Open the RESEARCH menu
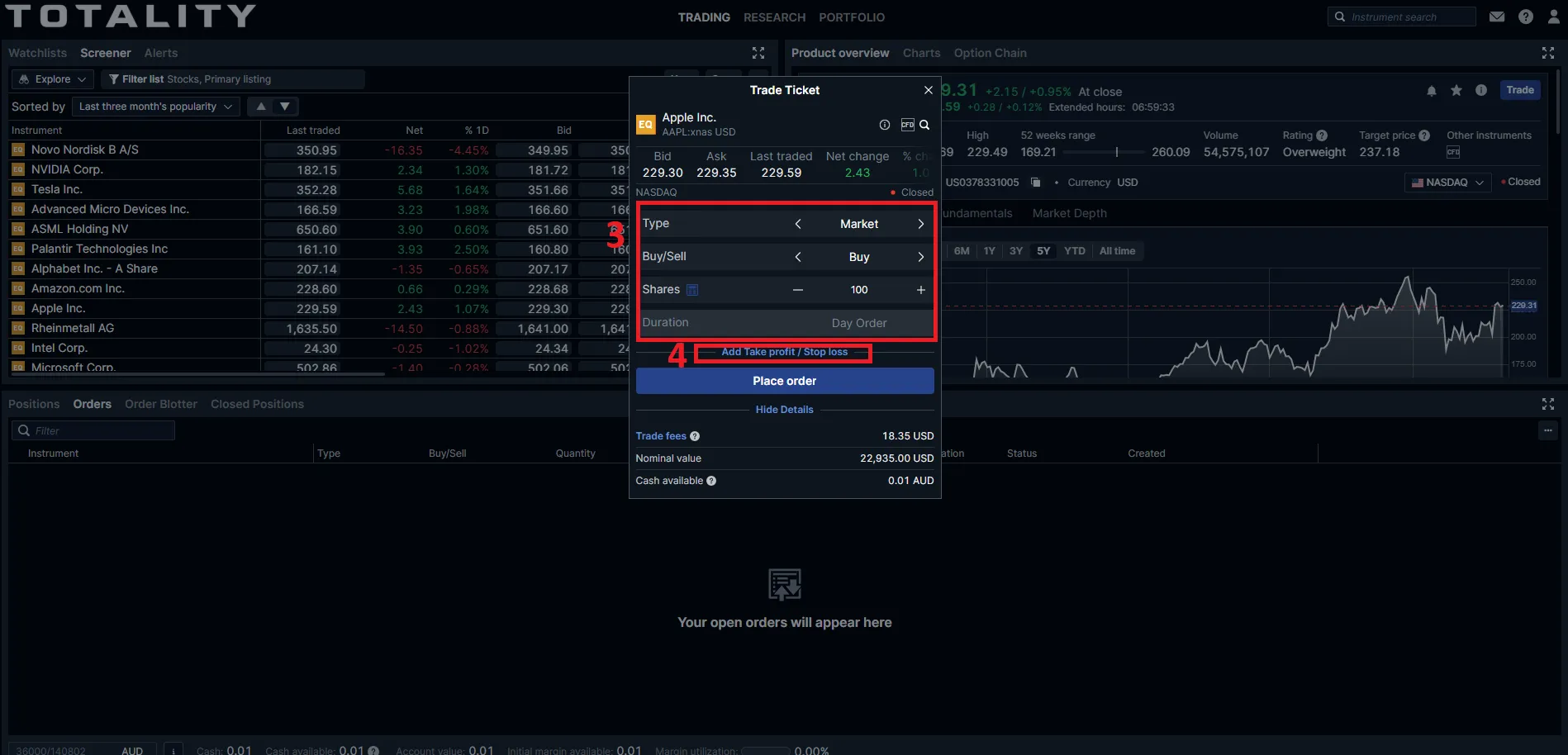1568x755 pixels. (x=774, y=17)
